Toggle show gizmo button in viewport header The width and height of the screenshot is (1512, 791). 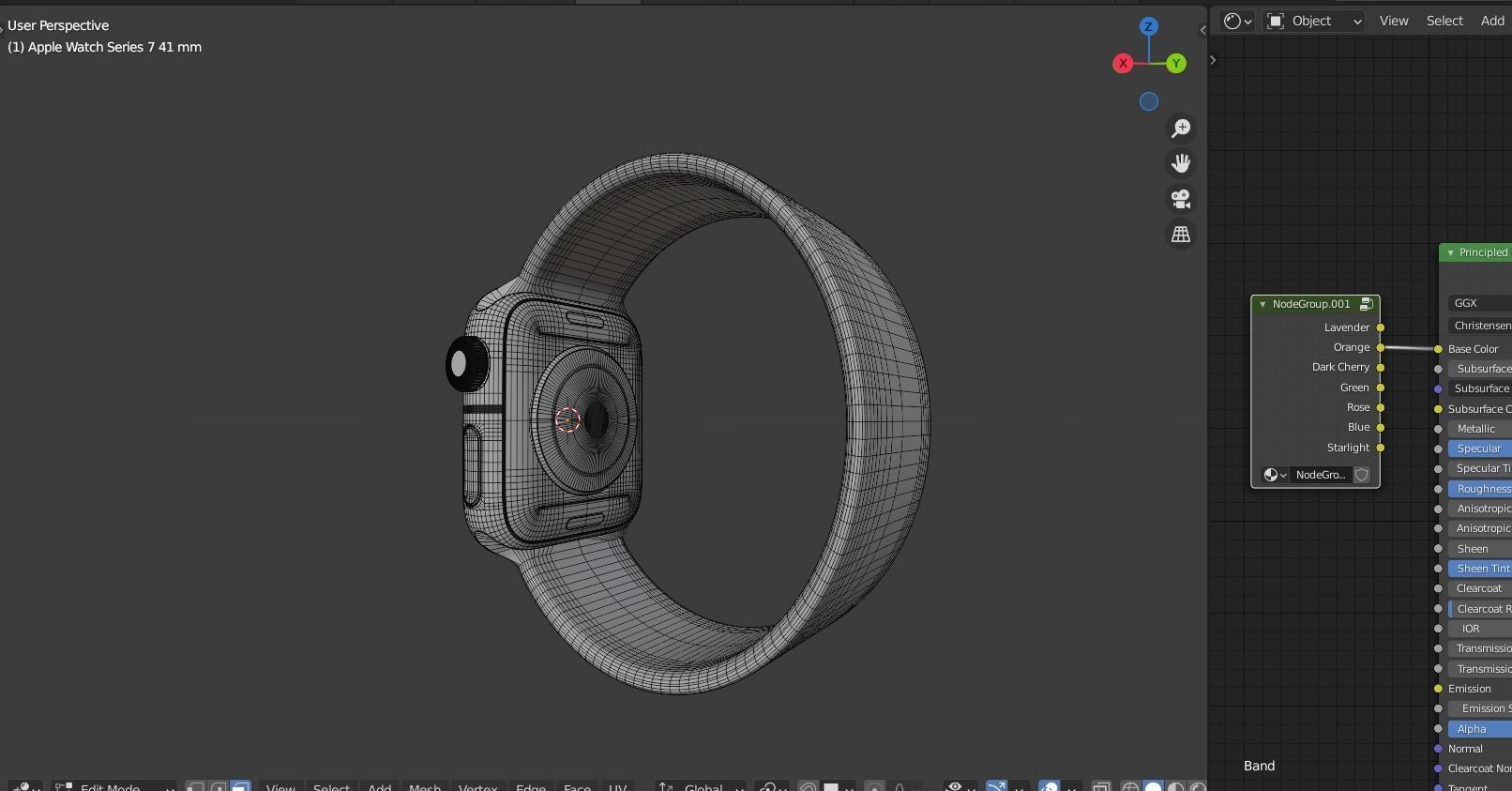(x=996, y=786)
